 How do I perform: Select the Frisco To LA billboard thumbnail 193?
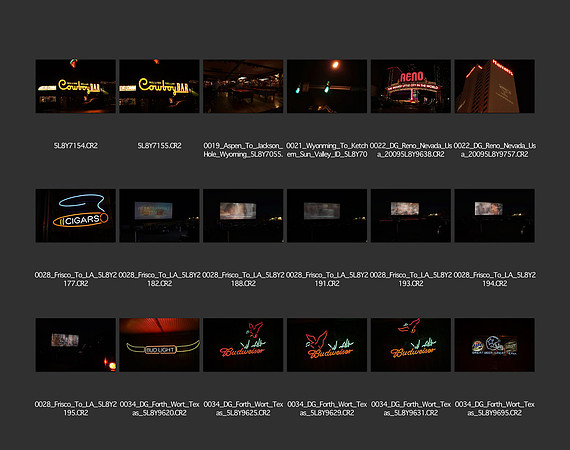click(x=411, y=216)
